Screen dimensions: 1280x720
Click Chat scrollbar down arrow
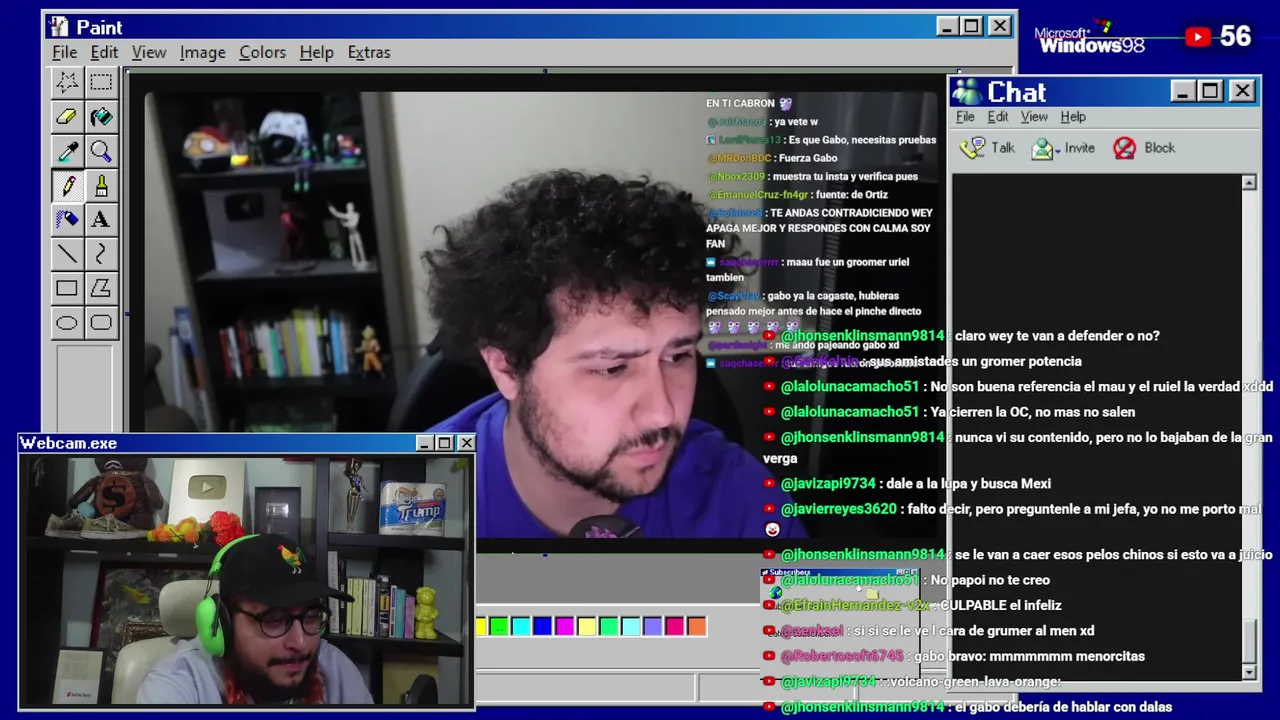[x=1249, y=673]
